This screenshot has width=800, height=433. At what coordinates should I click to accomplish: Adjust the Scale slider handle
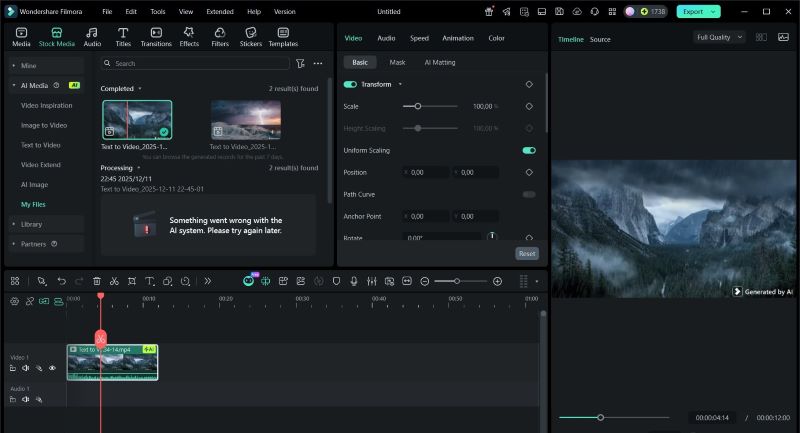tap(418, 106)
